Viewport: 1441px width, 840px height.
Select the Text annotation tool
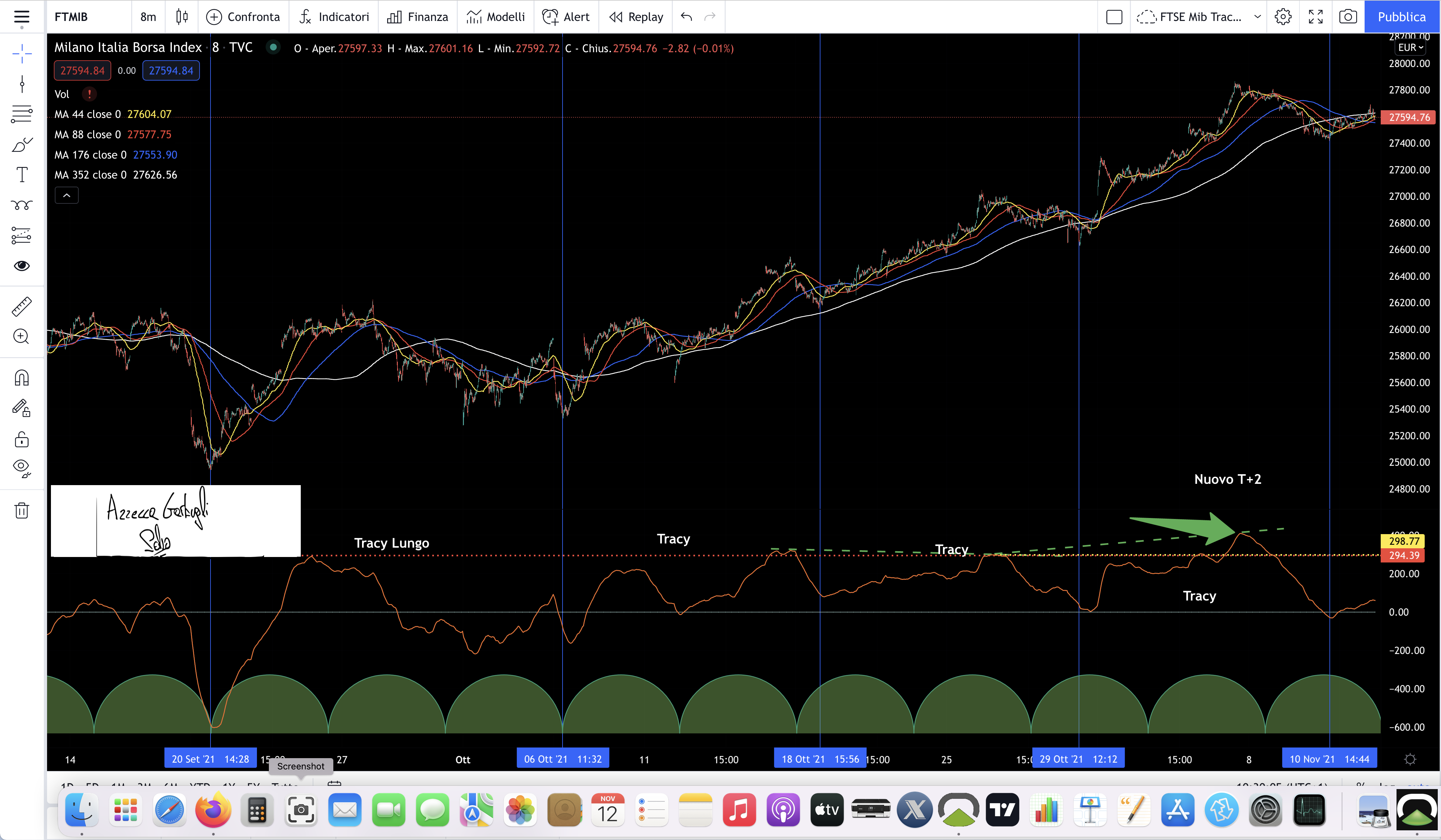coord(22,174)
